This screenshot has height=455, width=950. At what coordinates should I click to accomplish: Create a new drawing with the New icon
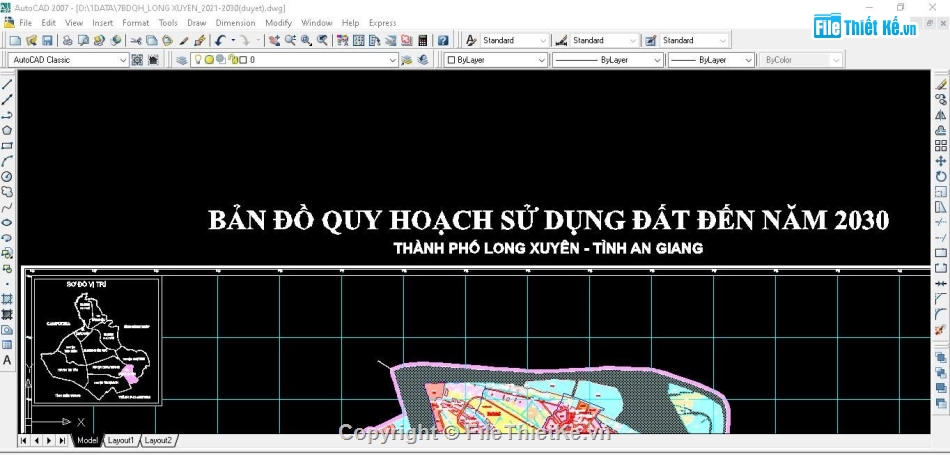15,41
